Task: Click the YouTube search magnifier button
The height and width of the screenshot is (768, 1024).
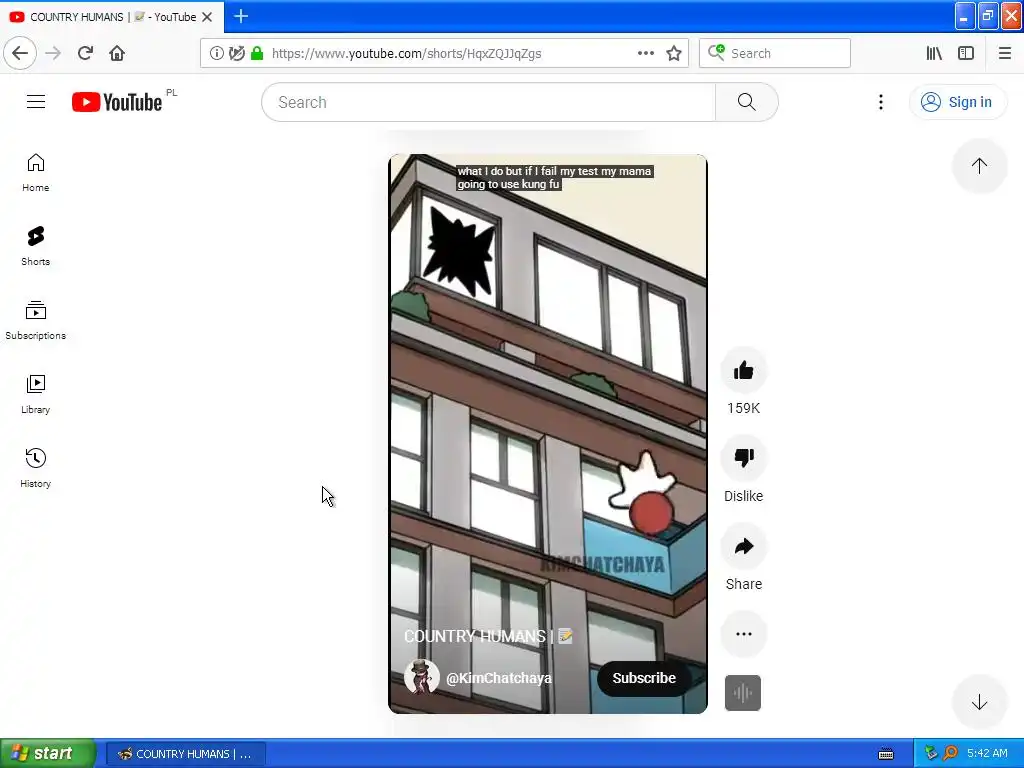Action: tap(746, 102)
